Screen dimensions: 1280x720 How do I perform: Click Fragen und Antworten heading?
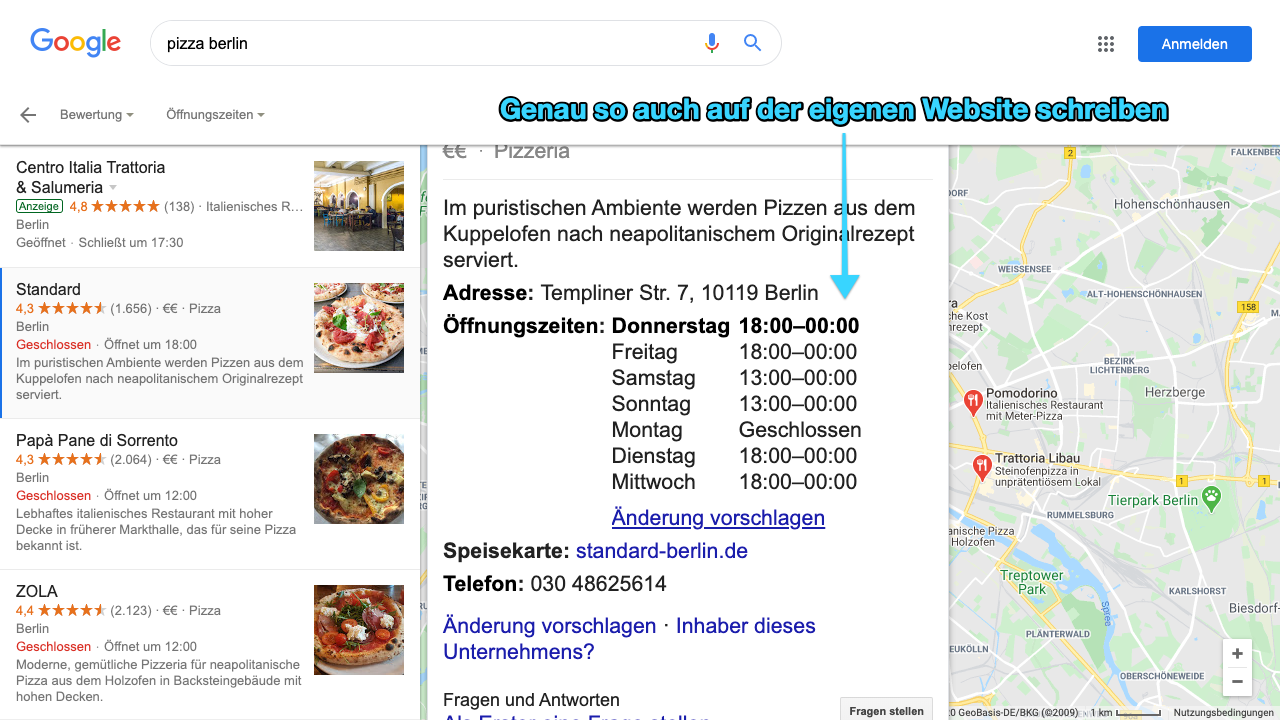pos(531,700)
